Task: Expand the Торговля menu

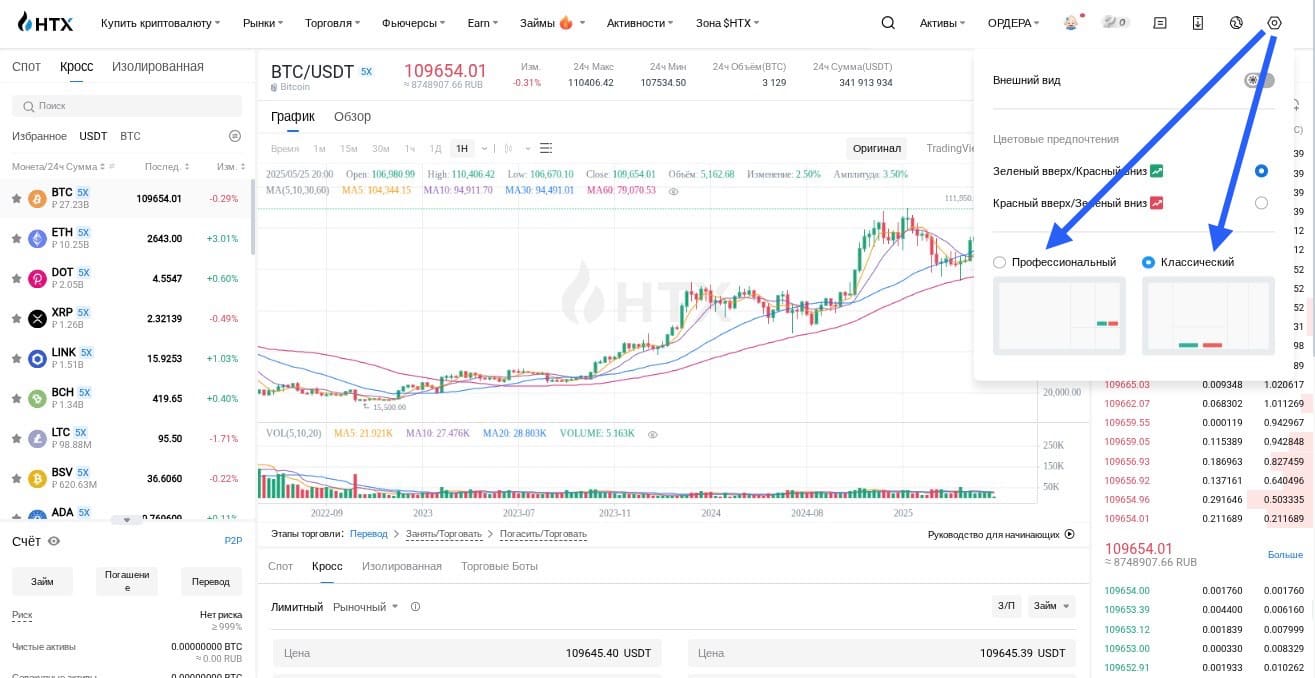Action: point(333,23)
